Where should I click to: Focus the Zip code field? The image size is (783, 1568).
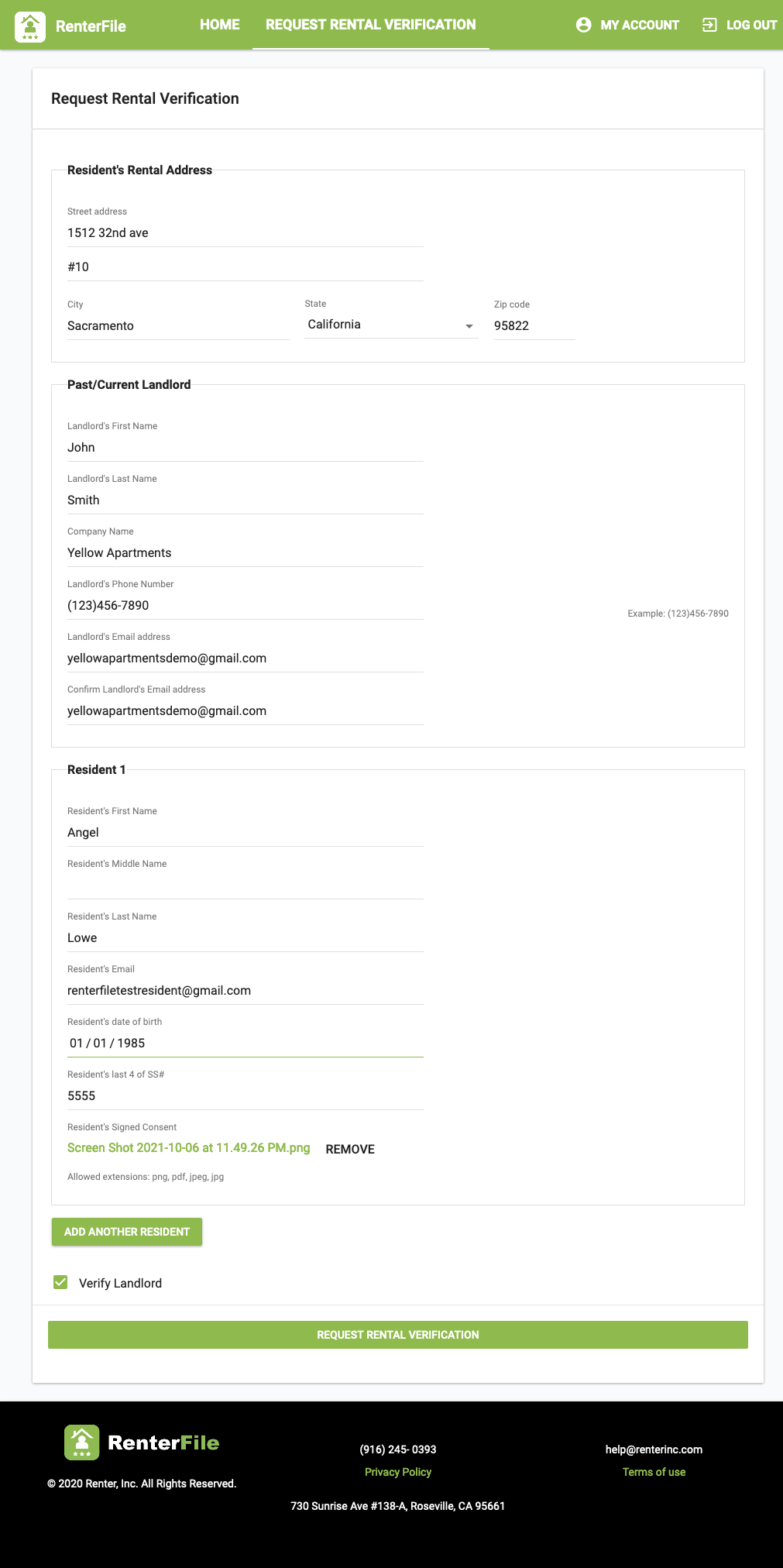[534, 326]
